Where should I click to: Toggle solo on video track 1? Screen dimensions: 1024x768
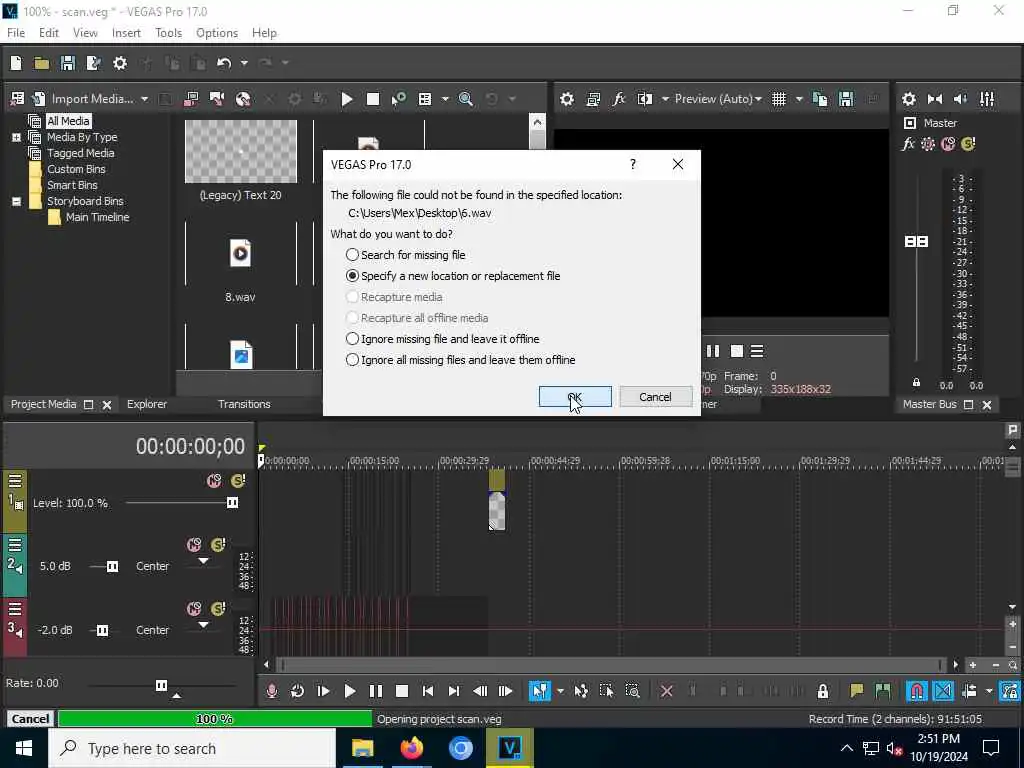(238, 481)
